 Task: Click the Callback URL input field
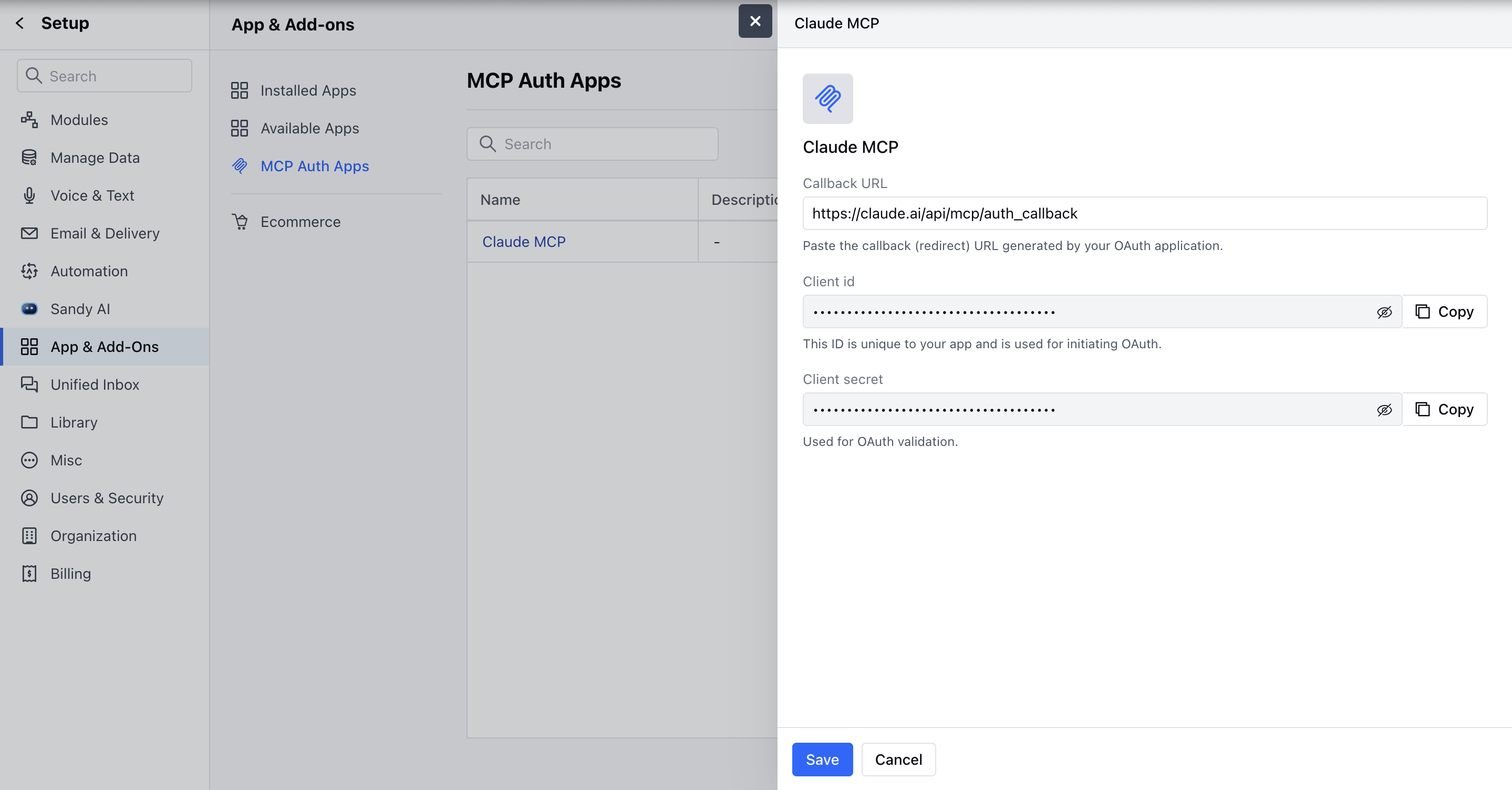pos(1145,213)
